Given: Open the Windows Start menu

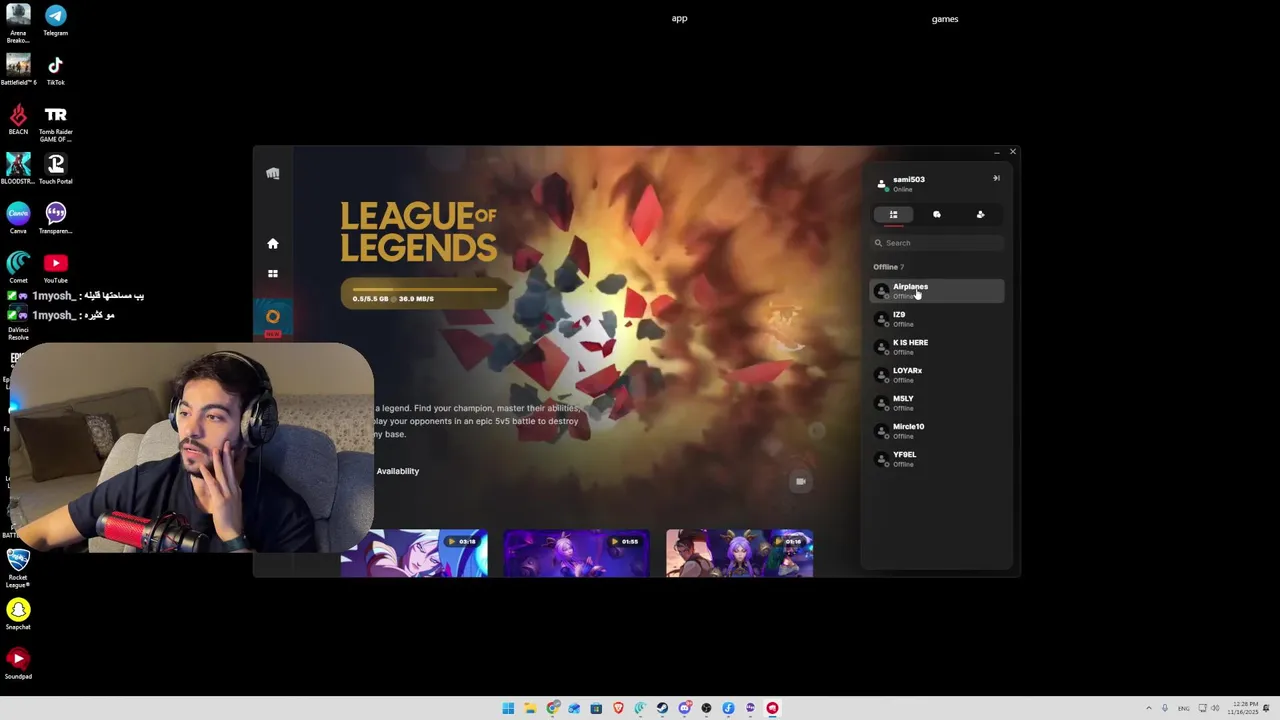Looking at the screenshot, I should (x=508, y=708).
